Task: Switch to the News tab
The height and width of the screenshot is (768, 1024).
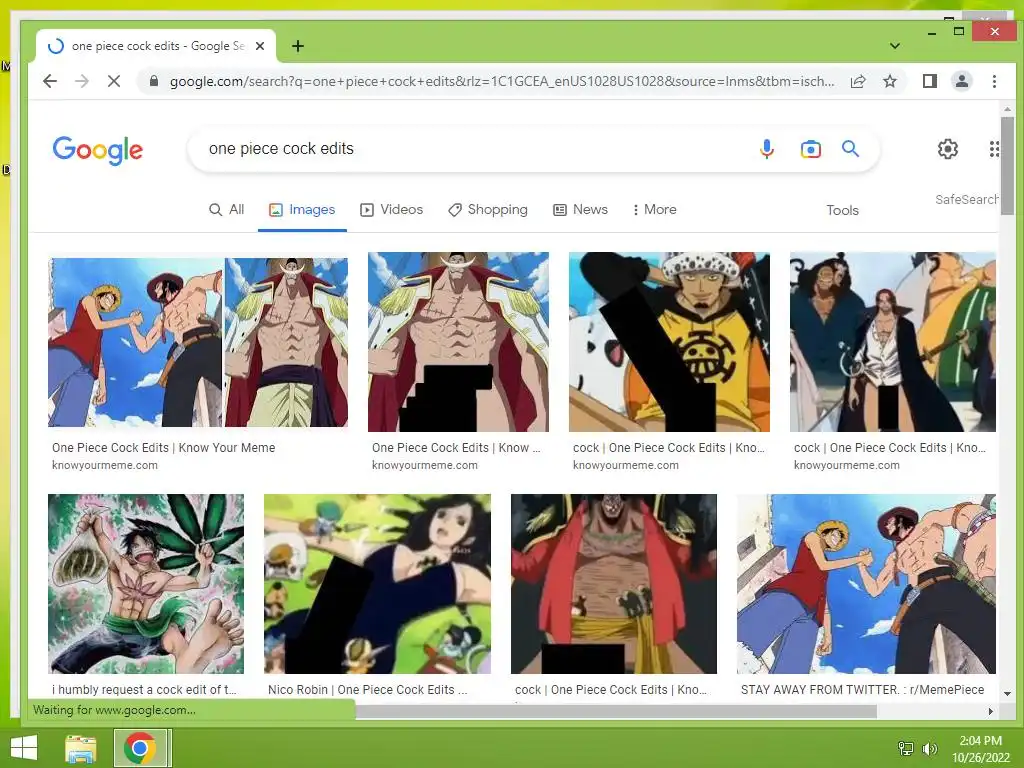Action: click(581, 210)
